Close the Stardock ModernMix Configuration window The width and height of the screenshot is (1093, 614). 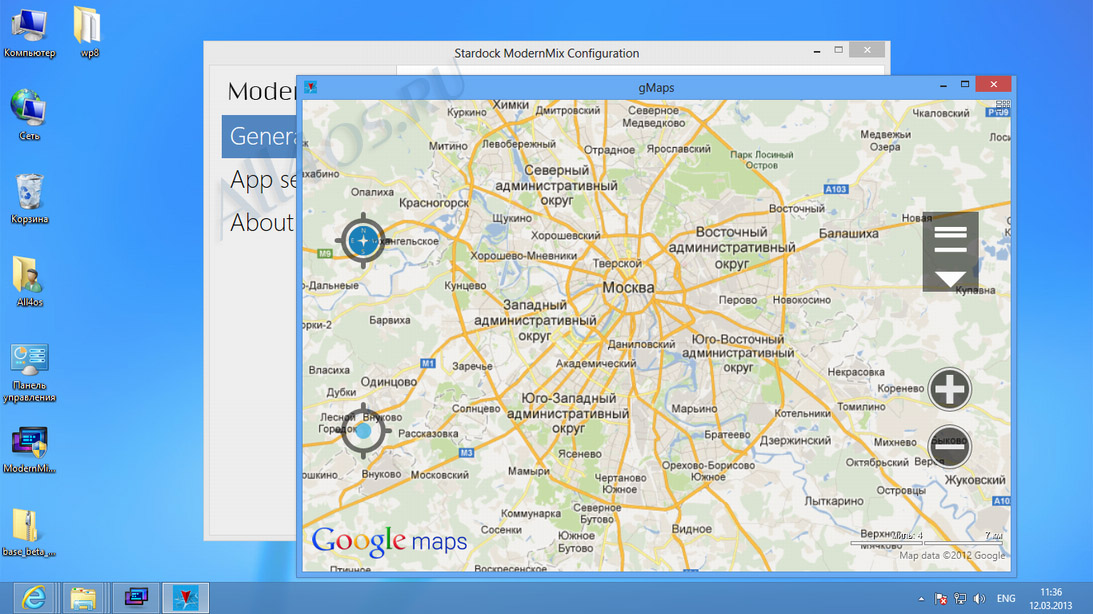click(867, 50)
